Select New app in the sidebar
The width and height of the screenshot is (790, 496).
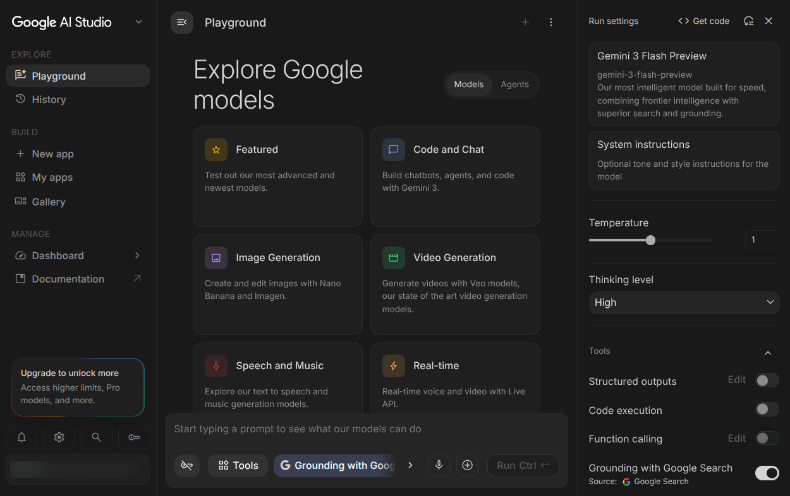78,154
